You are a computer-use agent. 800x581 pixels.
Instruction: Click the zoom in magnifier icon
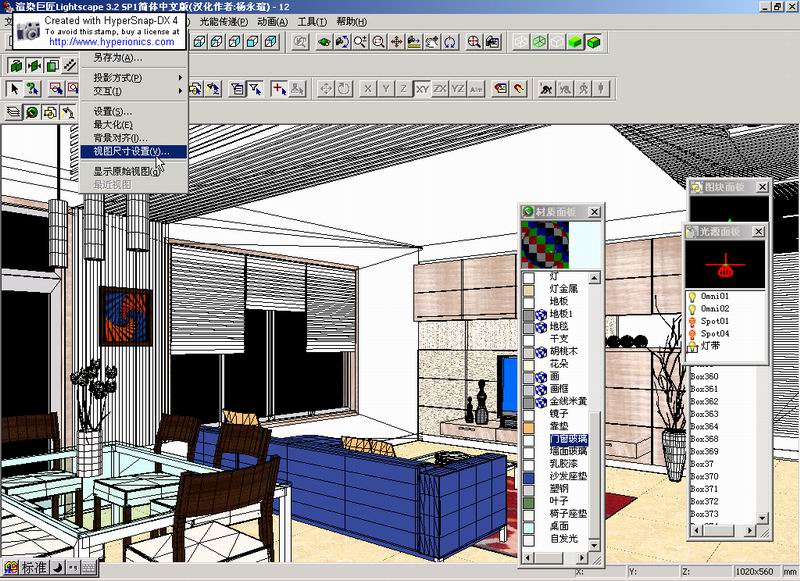[x=360, y=42]
